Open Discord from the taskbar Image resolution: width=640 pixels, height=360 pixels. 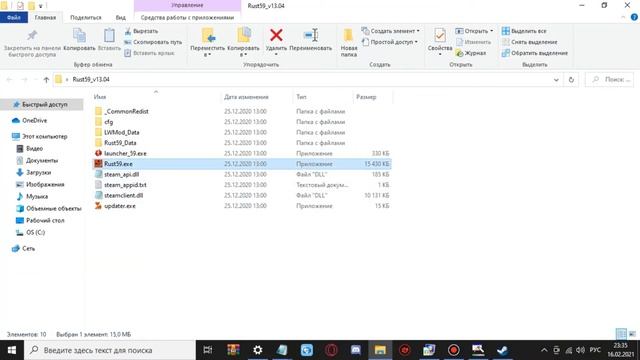356,350
